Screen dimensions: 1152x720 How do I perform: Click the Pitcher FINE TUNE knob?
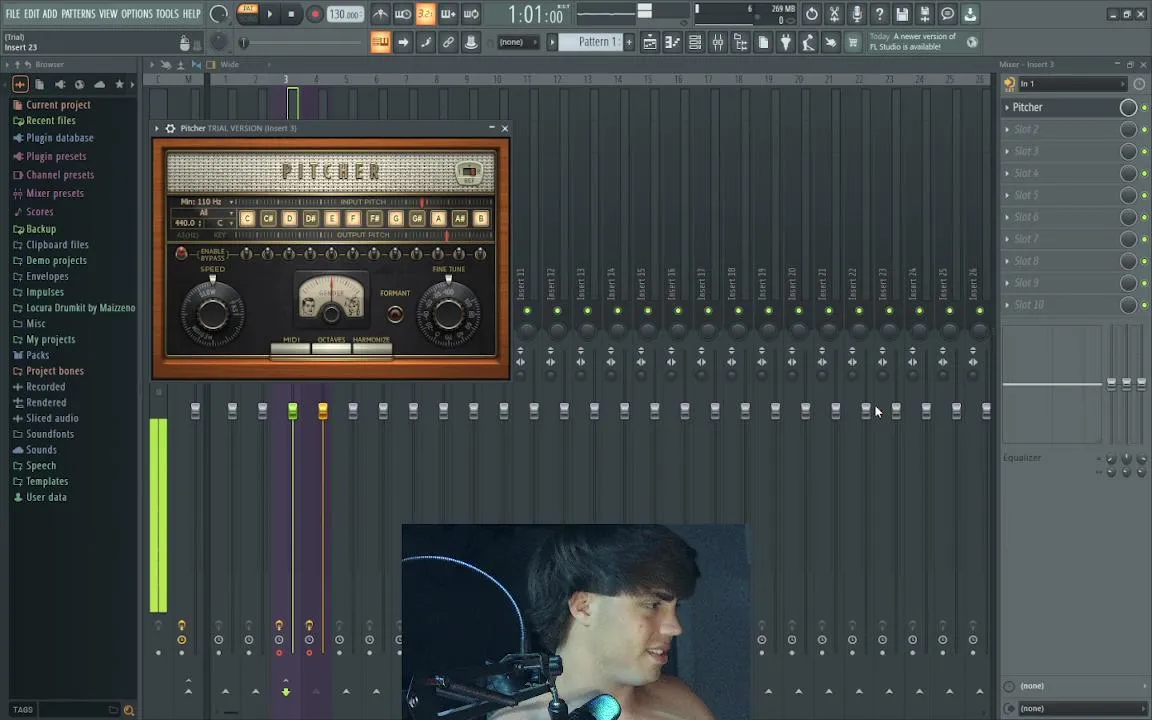[x=448, y=314]
